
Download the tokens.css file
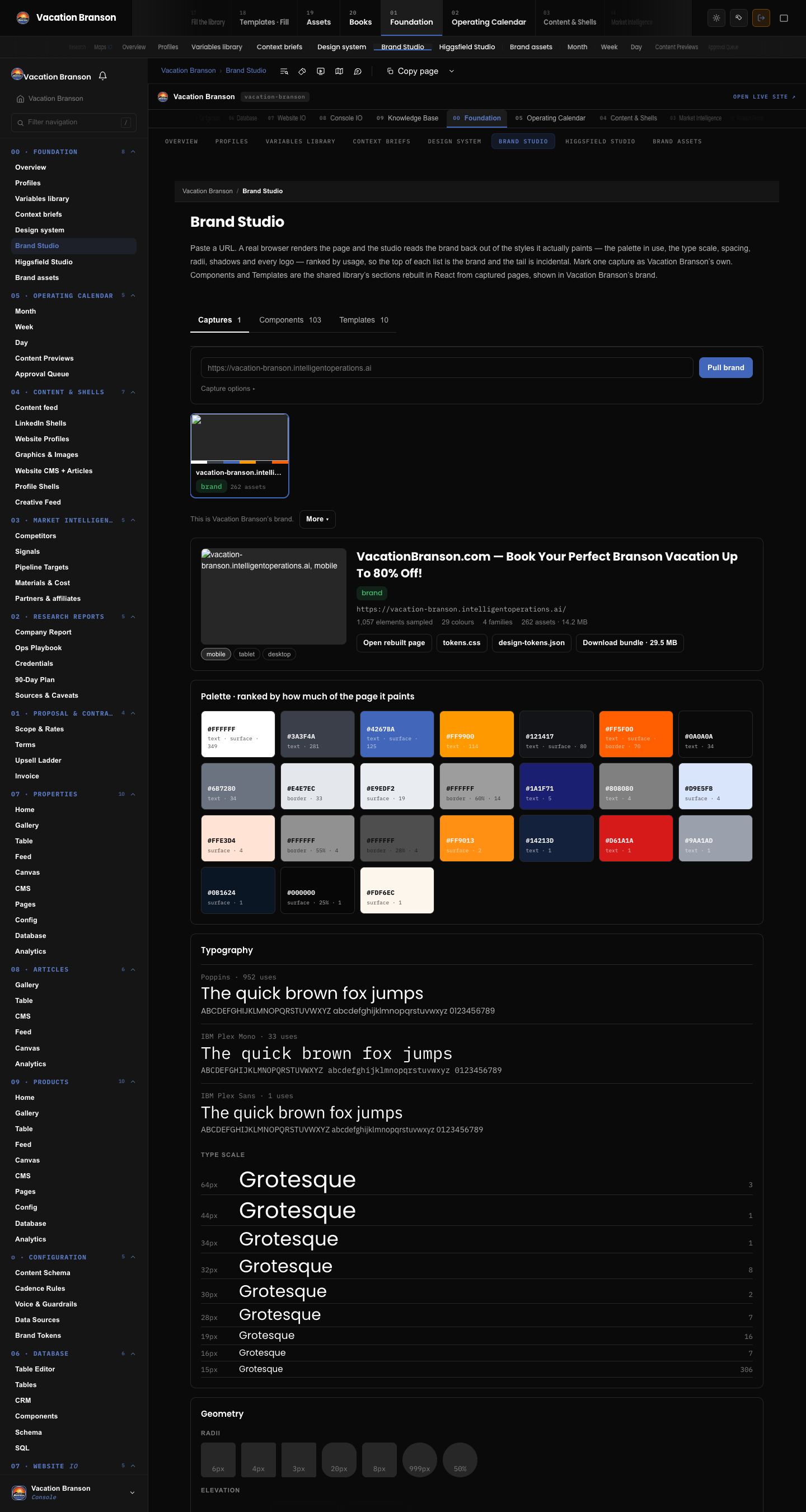462,643
